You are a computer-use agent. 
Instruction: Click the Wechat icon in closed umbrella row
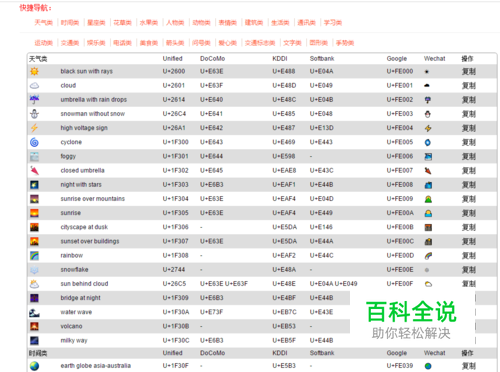tap(428, 171)
